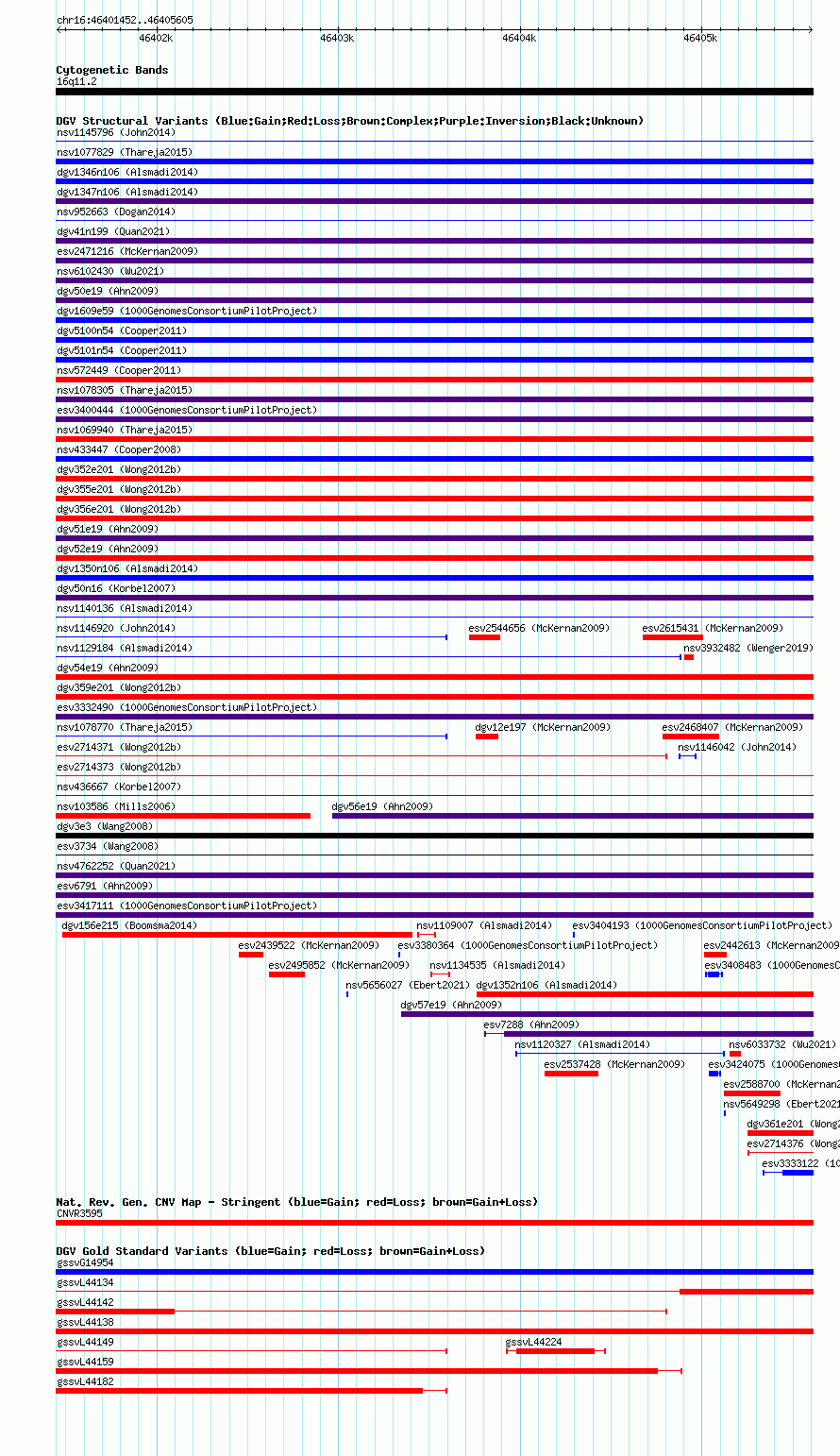Image resolution: width=840 pixels, height=1456 pixels.
Task: Open DGV Gold Standard Variants track title
Action: pyautogui.click(x=271, y=1251)
